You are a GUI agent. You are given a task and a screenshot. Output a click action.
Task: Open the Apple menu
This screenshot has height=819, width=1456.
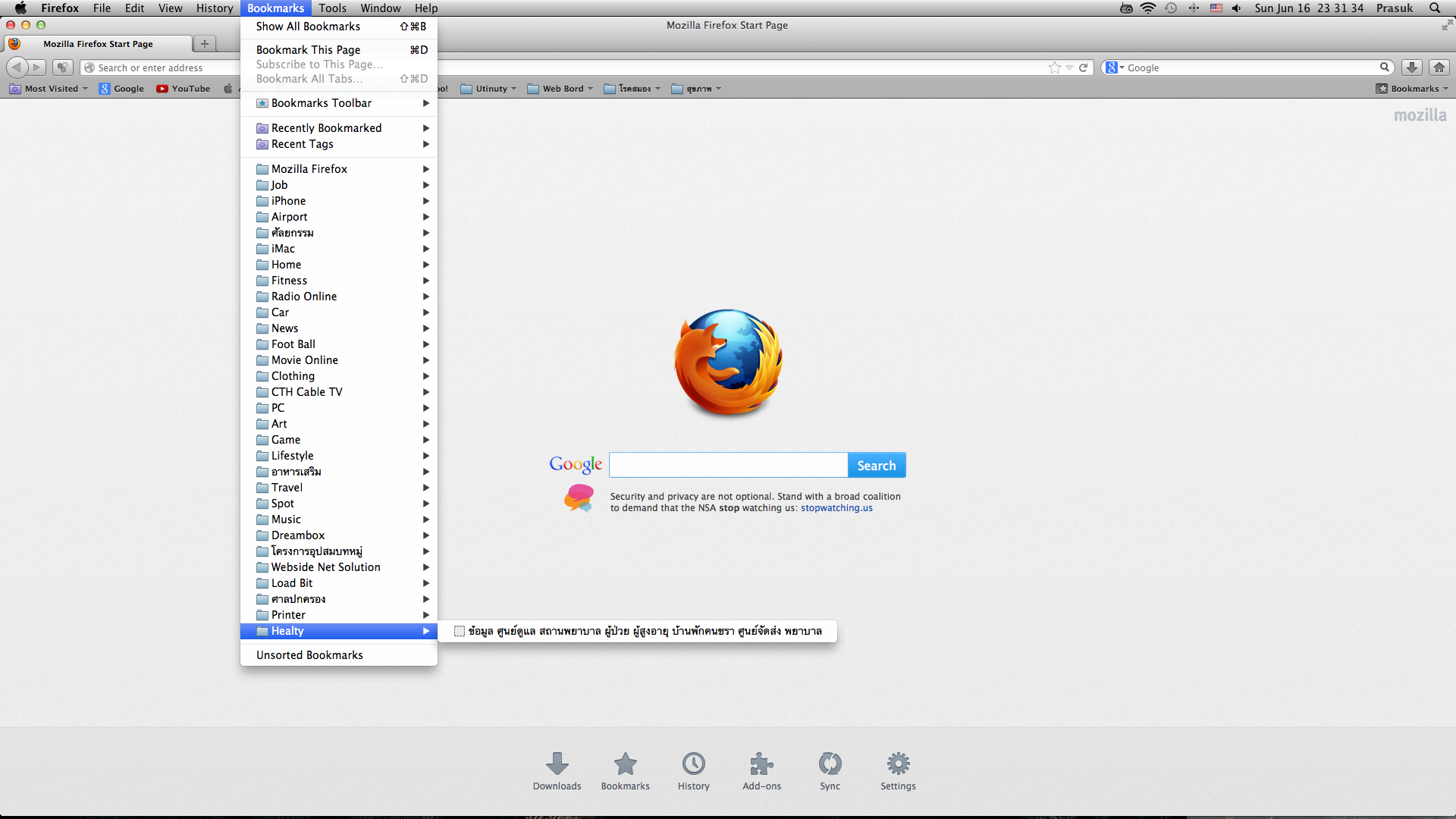pyautogui.click(x=20, y=8)
